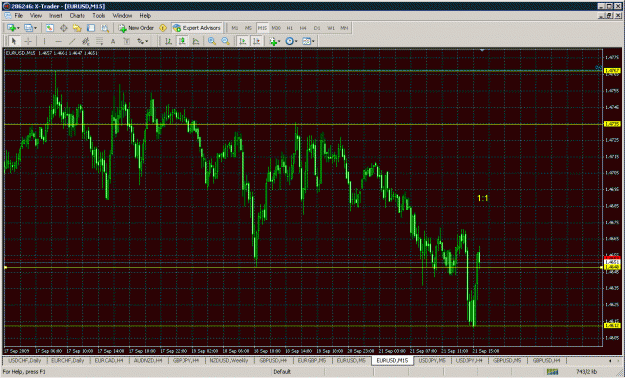625x378 pixels.
Task: Switch timeframe to M30
Action: tap(276, 28)
